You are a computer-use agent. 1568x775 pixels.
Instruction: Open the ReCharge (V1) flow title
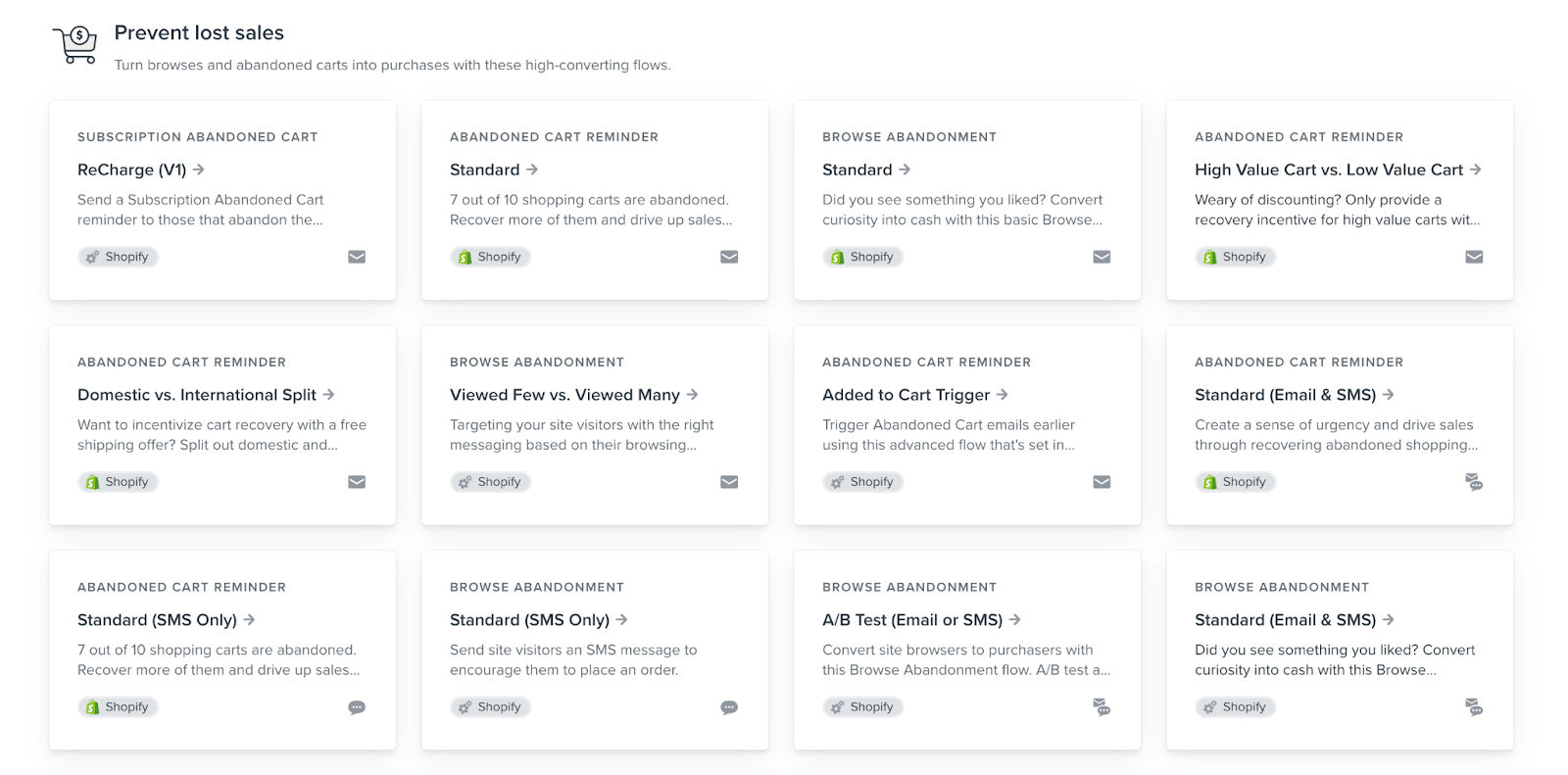[132, 170]
